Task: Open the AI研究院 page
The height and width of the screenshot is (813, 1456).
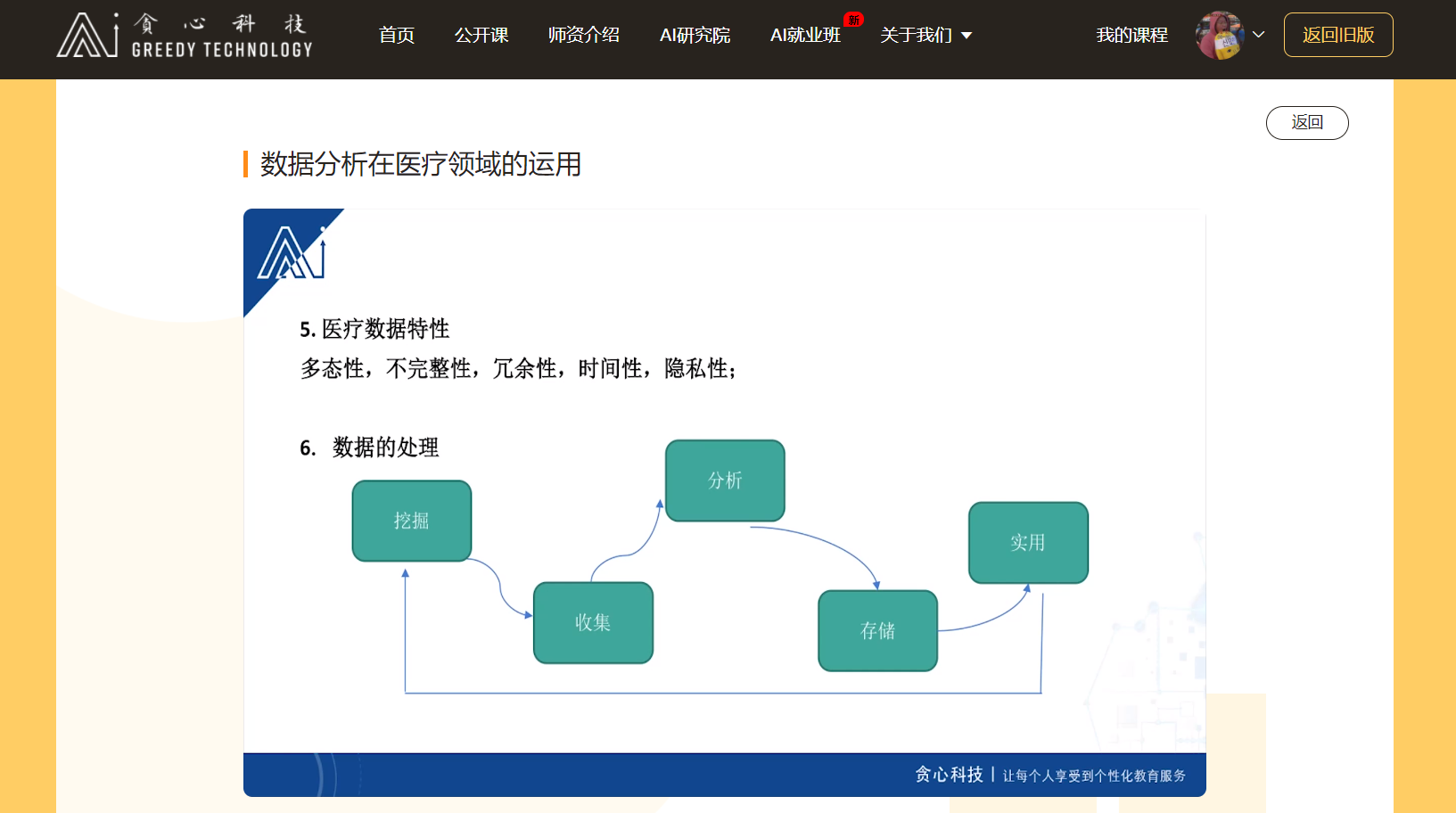Action: tap(695, 35)
